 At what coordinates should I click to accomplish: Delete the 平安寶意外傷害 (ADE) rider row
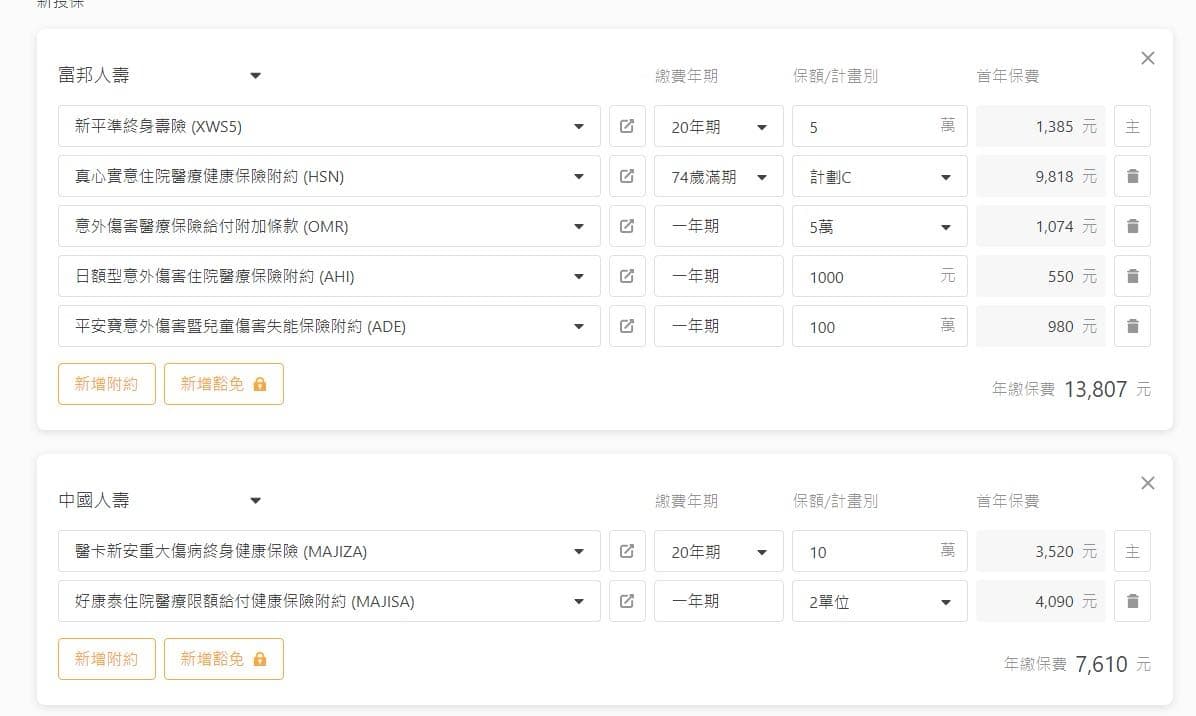tap(1132, 326)
